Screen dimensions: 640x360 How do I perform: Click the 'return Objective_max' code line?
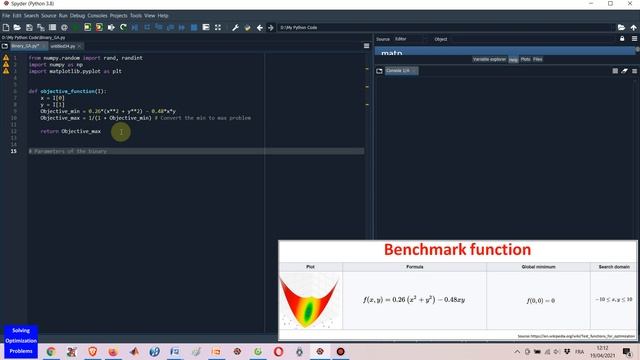[x=71, y=131]
